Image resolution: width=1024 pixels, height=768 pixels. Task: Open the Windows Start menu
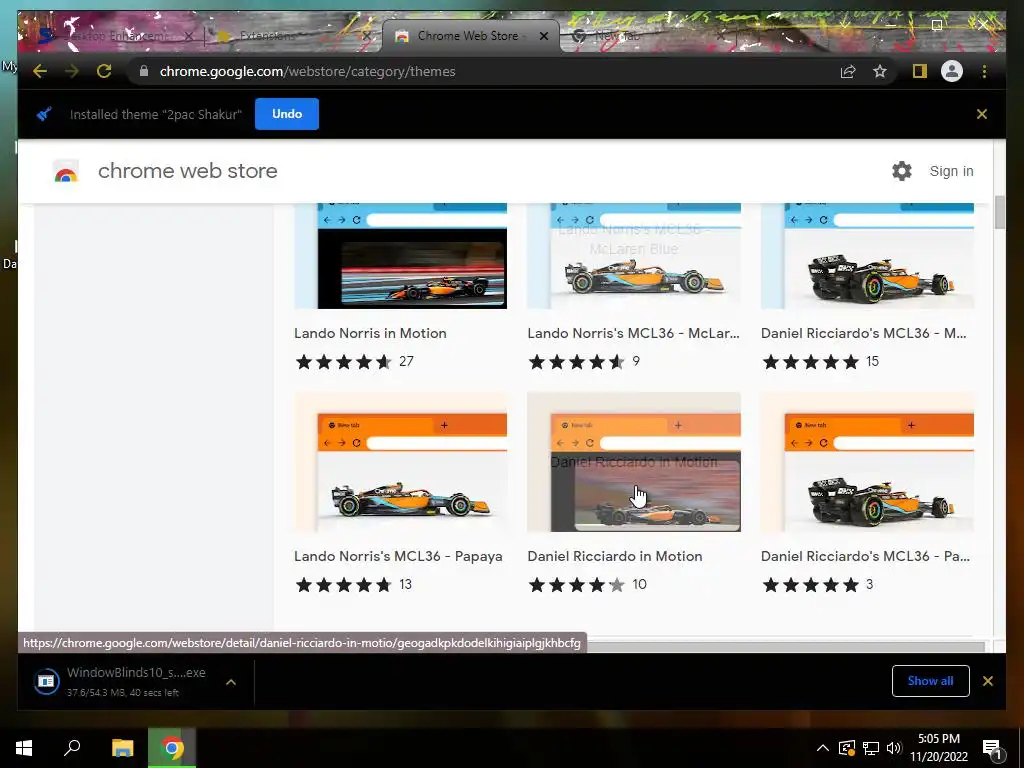24,748
